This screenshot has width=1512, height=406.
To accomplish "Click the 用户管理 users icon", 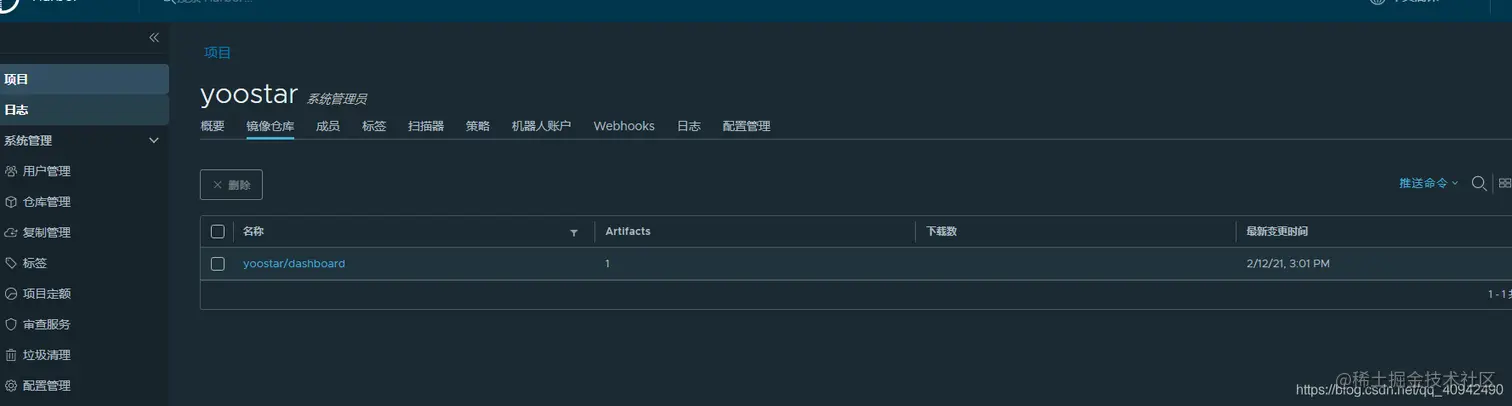I will pyautogui.click(x=11, y=171).
